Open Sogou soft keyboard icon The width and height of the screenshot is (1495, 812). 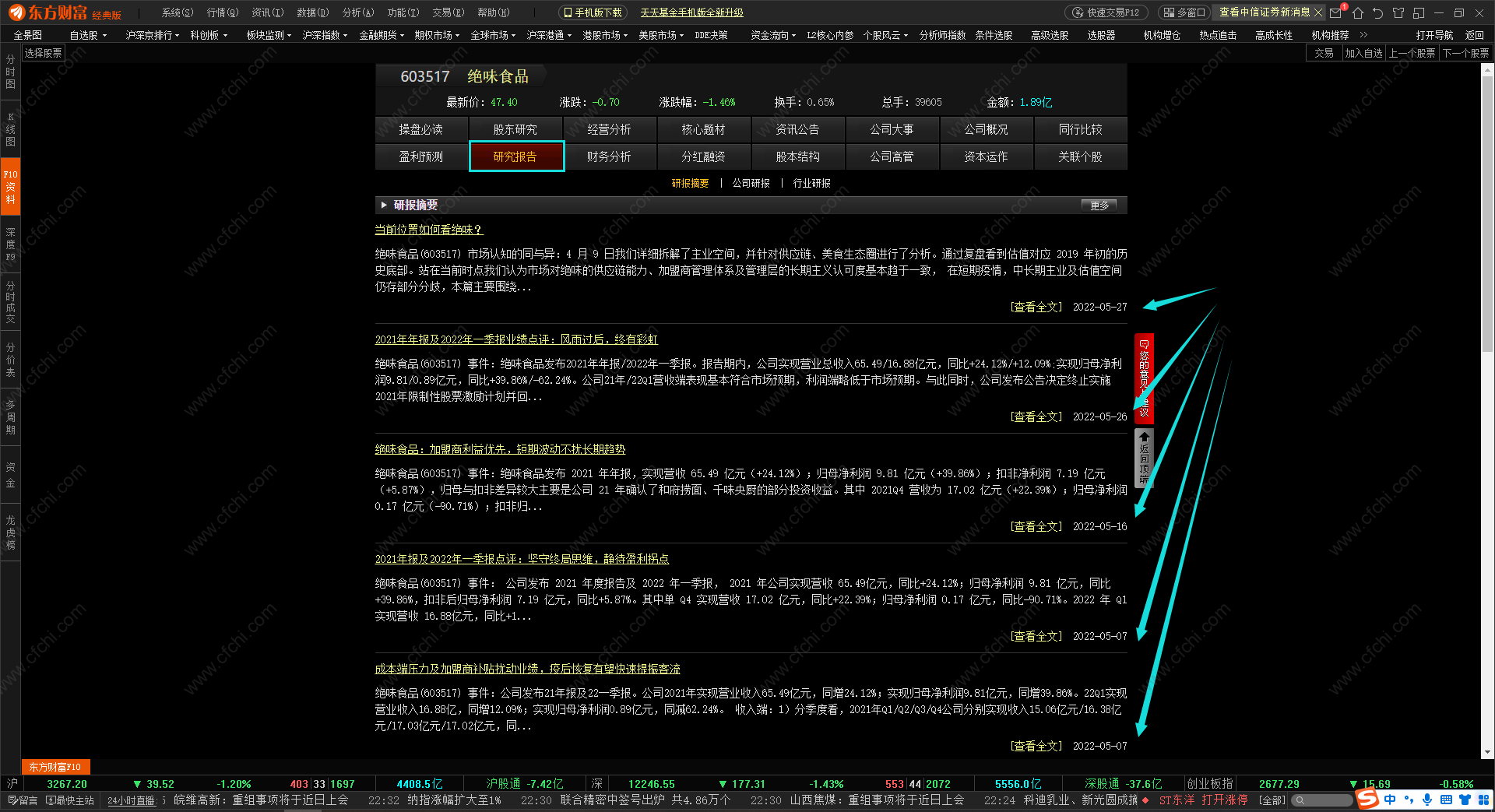[x=1446, y=800]
